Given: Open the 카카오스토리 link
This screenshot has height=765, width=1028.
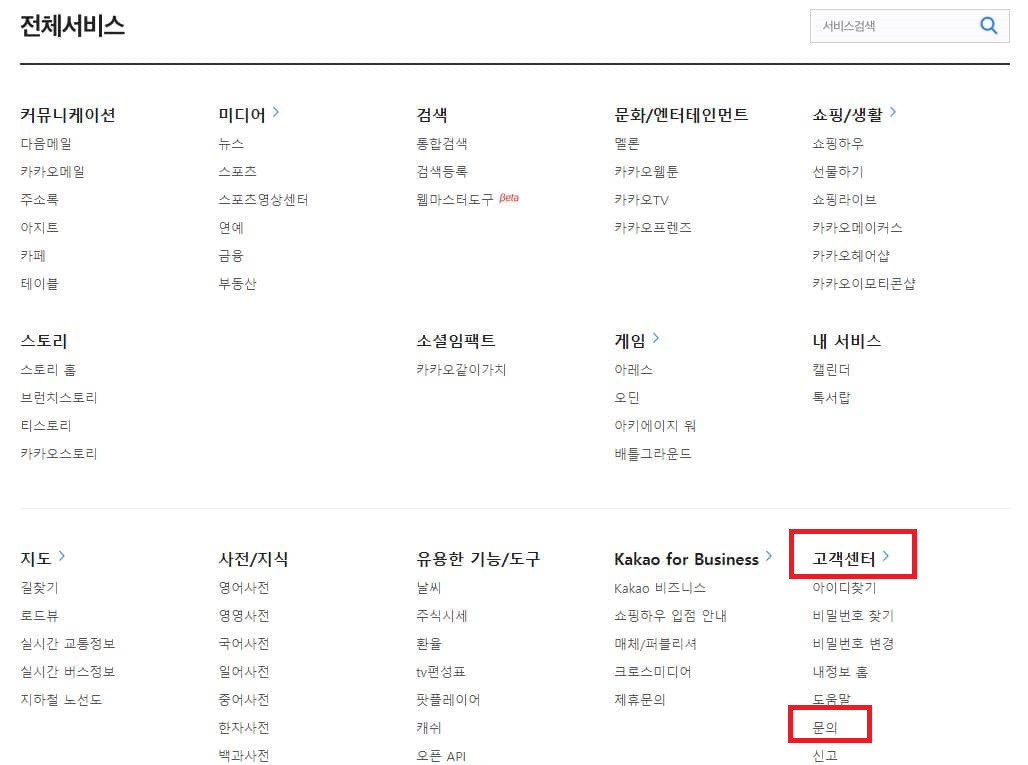Looking at the screenshot, I should click(59, 454).
